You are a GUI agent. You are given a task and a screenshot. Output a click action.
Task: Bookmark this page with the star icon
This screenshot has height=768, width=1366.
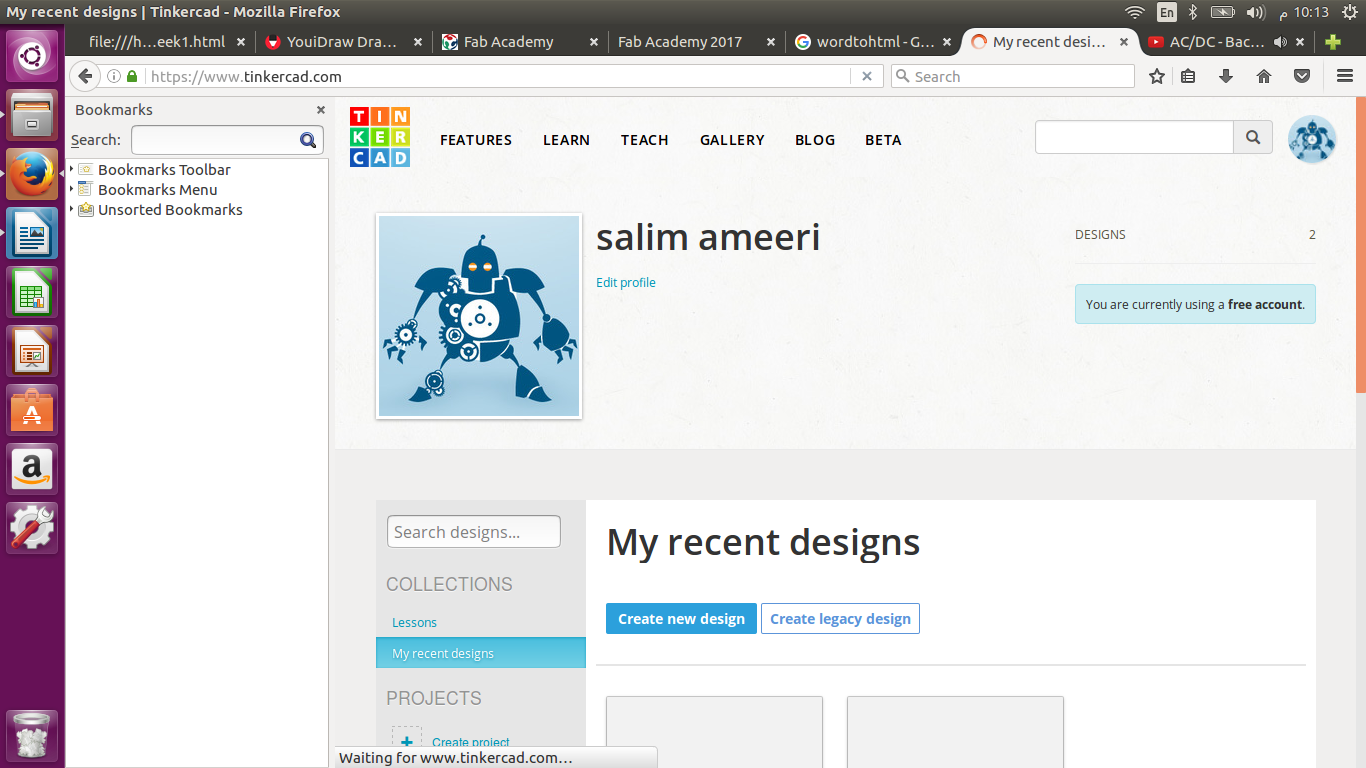tap(1157, 76)
